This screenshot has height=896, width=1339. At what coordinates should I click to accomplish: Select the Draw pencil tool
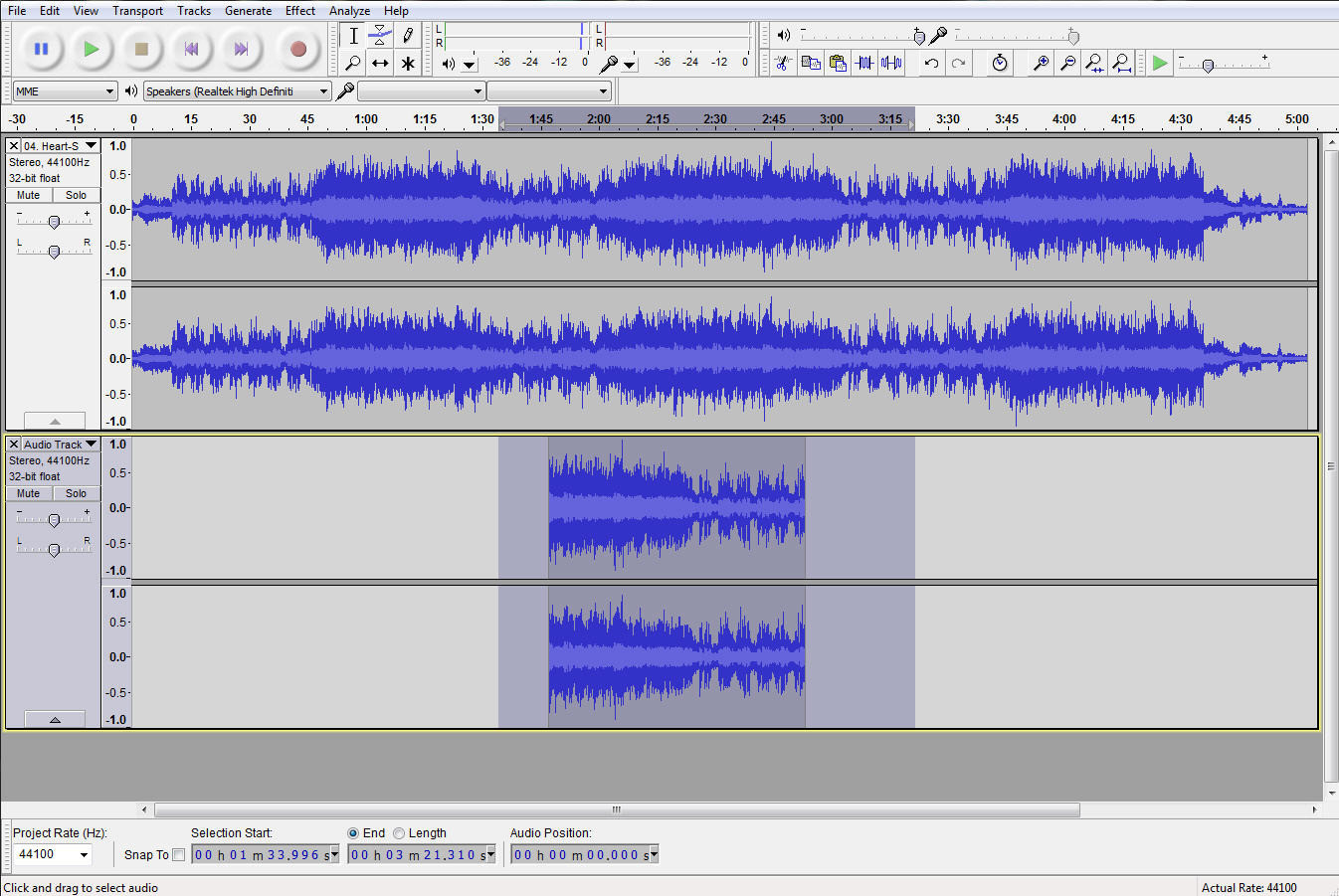click(x=408, y=36)
